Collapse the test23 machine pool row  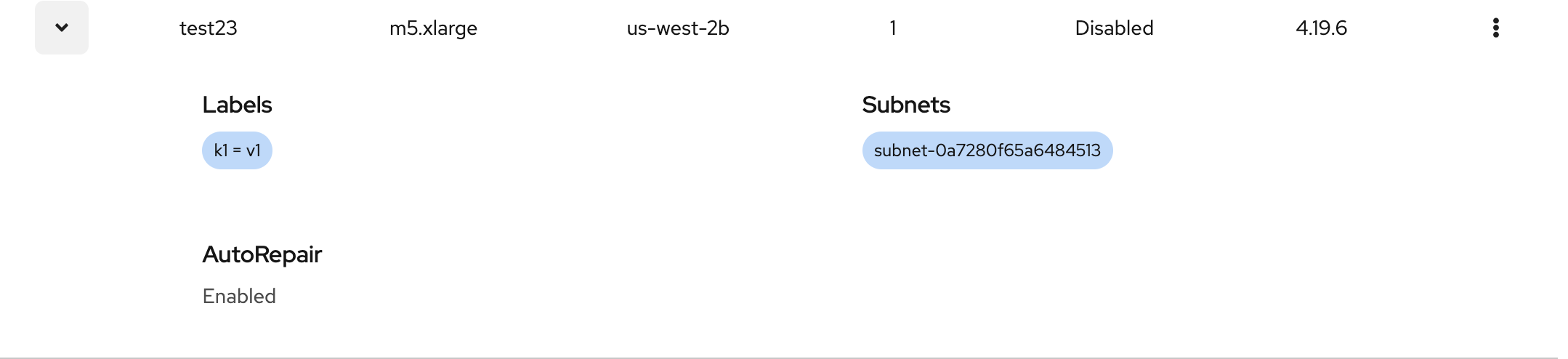[x=62, y=28]
